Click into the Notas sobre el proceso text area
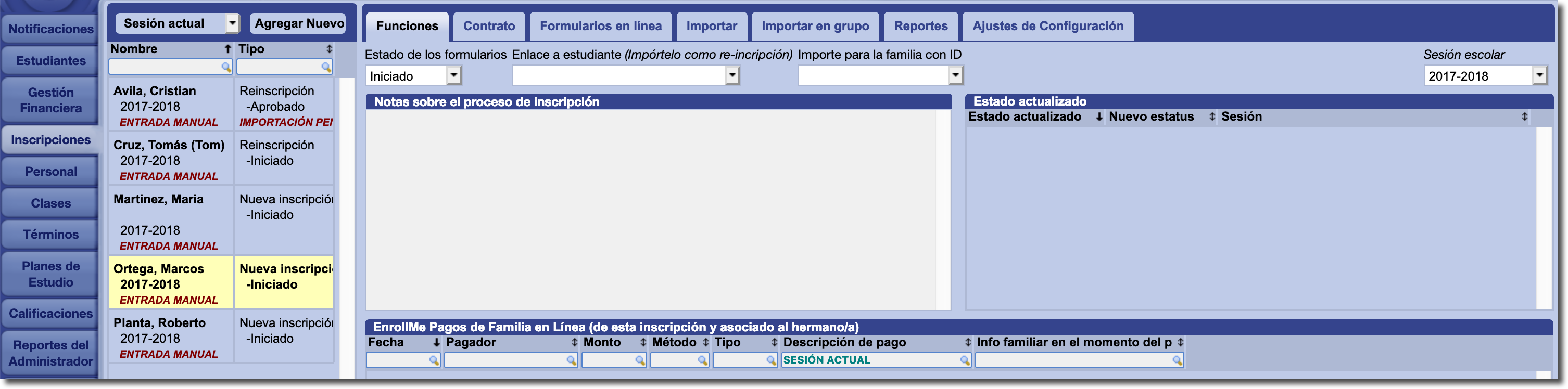The height and width of the screenshot is (389, 1568). click(x=651, y=210)
